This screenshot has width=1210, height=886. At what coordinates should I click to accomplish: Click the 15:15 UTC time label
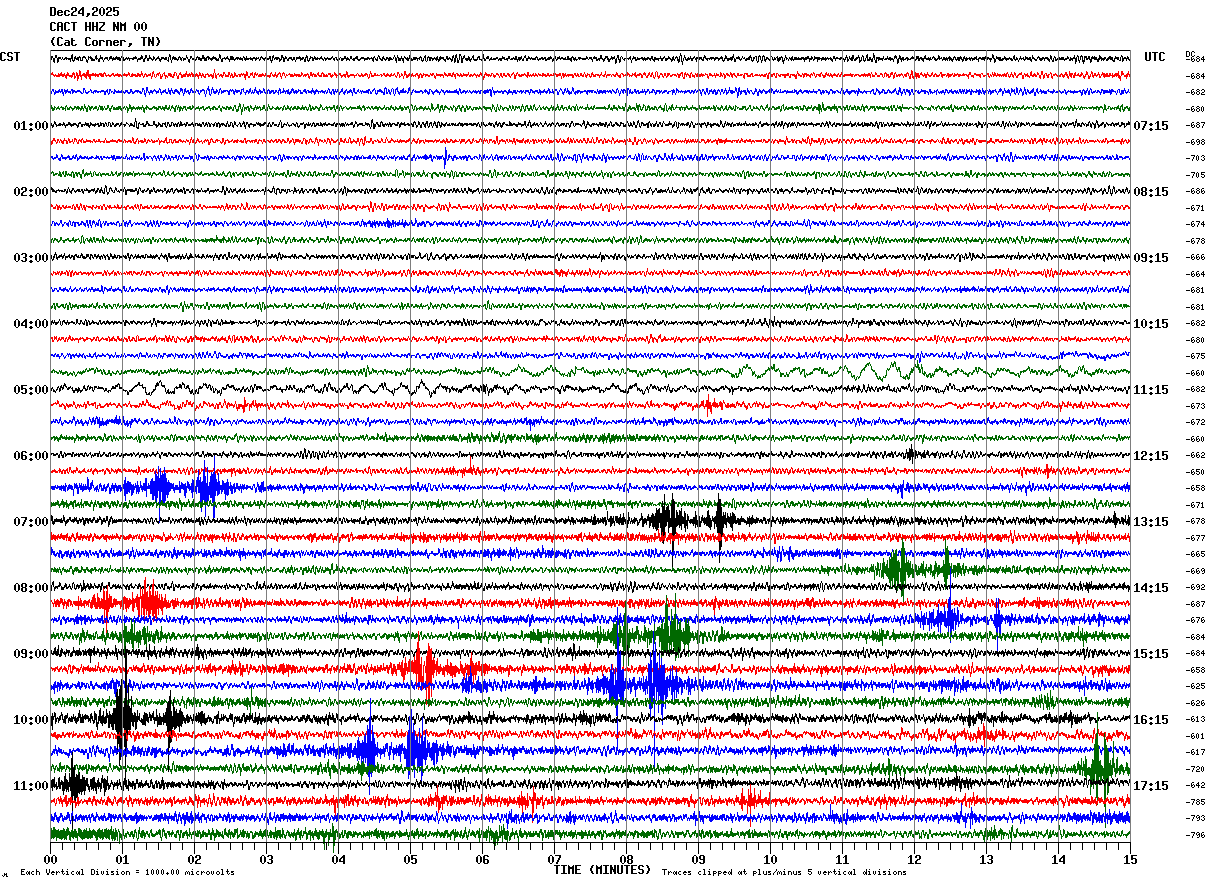[1151, 654]
